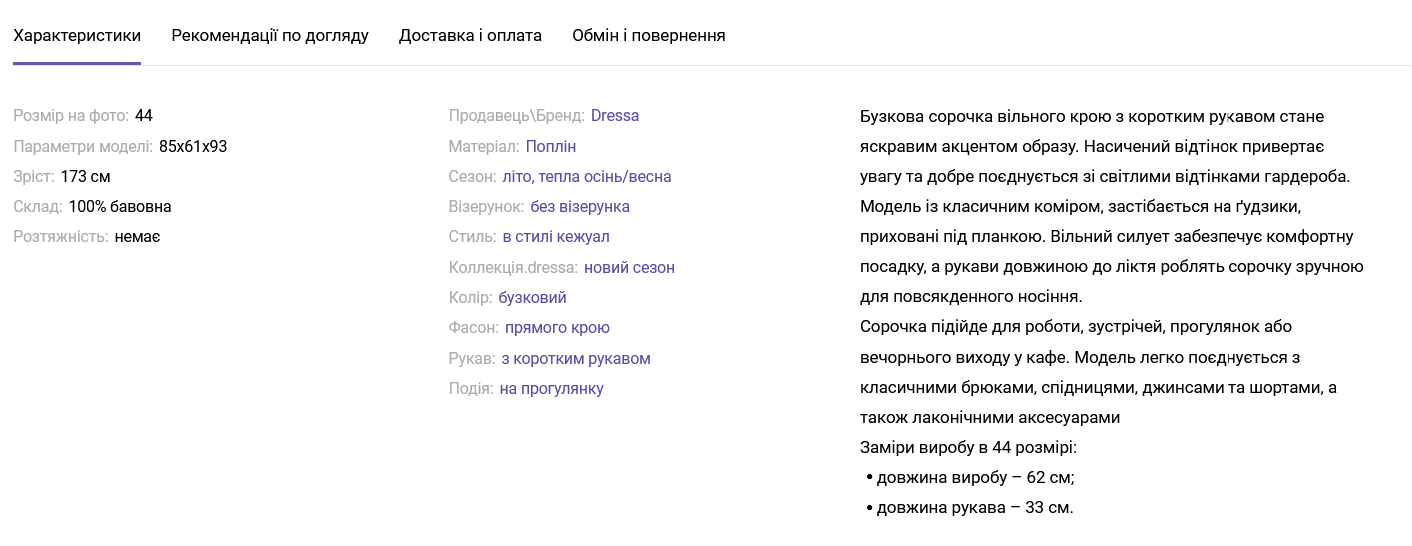Click the Візерунок label
The width and height of the screenshot is (1412, 546).
pyautogui.click(x=487, y=207)
